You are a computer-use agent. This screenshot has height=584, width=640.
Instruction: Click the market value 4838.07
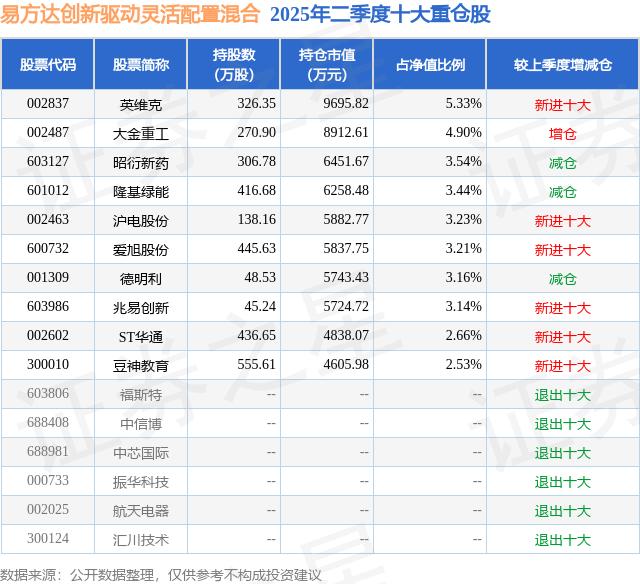coord(346,335)
